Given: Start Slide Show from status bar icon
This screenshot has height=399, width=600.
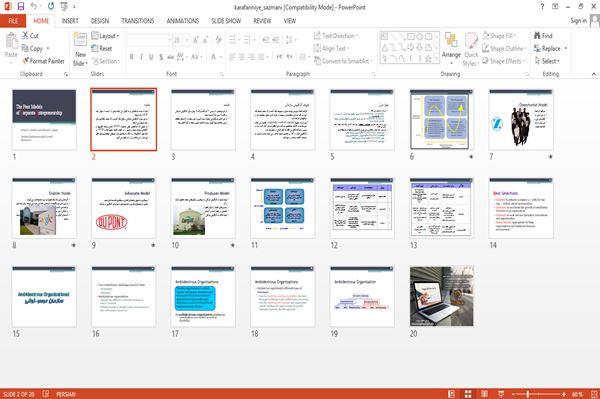Looking at the screenshot, I should point(501,394).
